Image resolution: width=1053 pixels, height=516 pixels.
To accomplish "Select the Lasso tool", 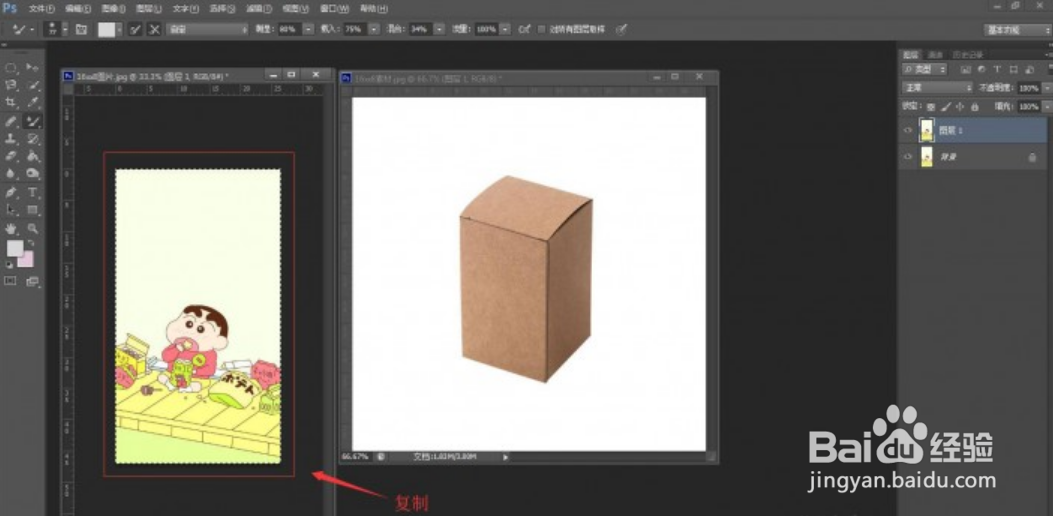I will 11,85.
